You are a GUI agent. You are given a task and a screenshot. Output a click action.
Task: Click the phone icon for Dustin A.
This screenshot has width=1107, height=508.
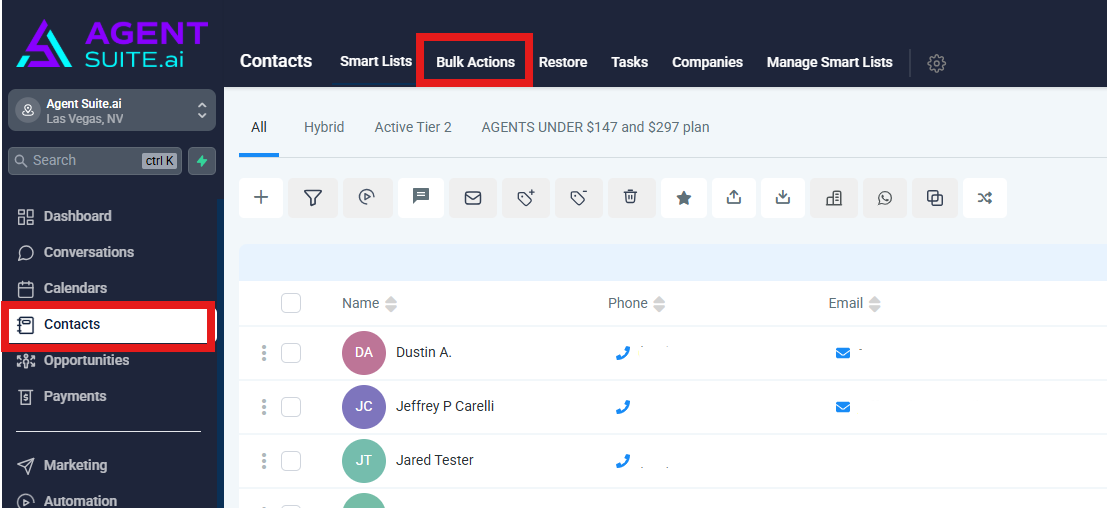623,353
